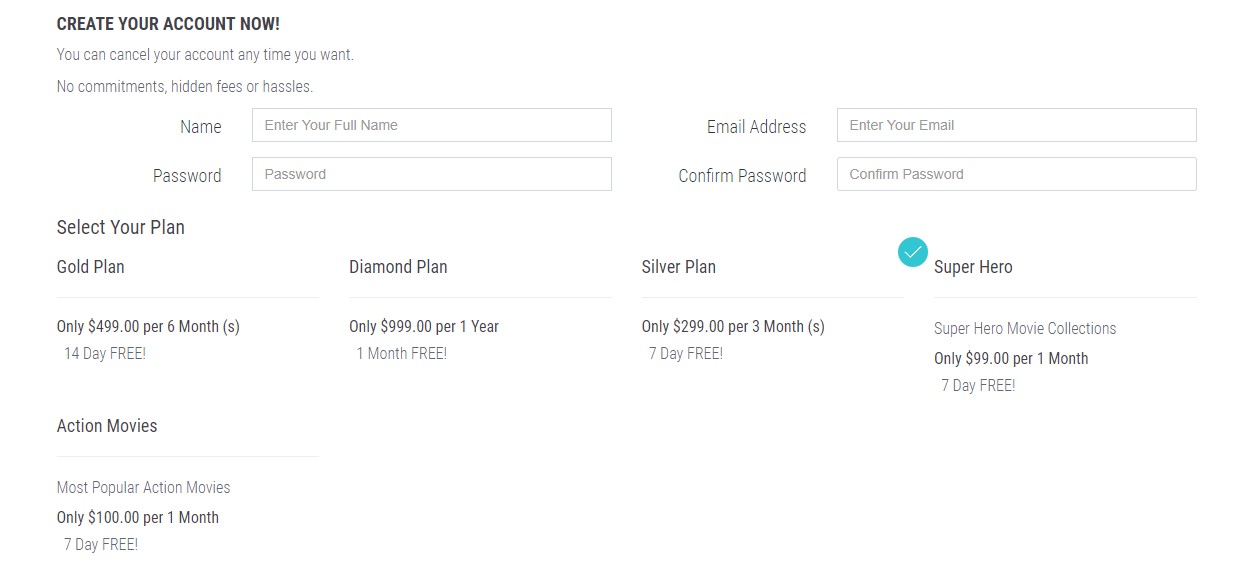Image resolution: width=1246 pixels, height=564 pixels.
Task: Focus the Enter Your Full Name field
Action: point(432,125)
